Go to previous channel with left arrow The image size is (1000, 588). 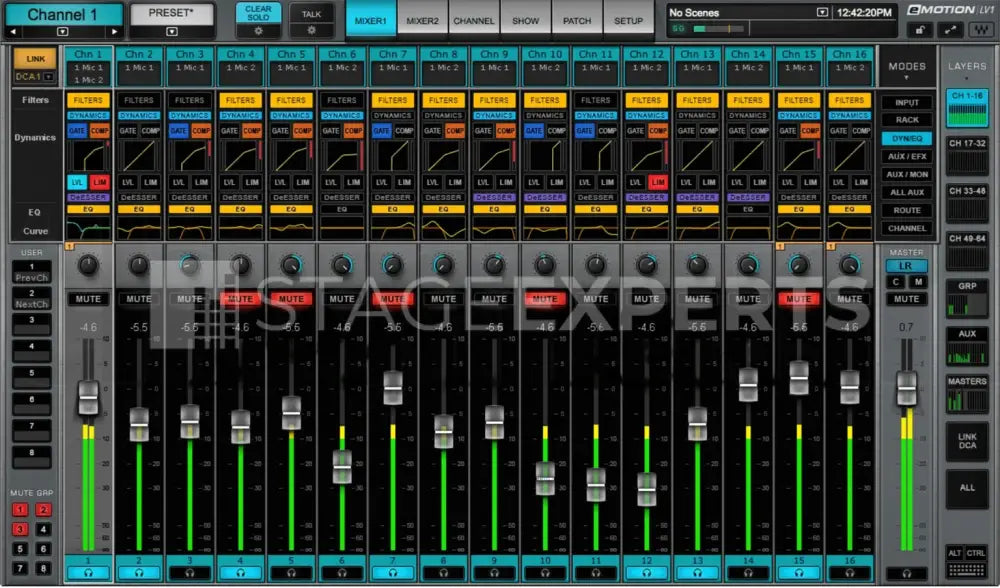(x=13, y=31)
